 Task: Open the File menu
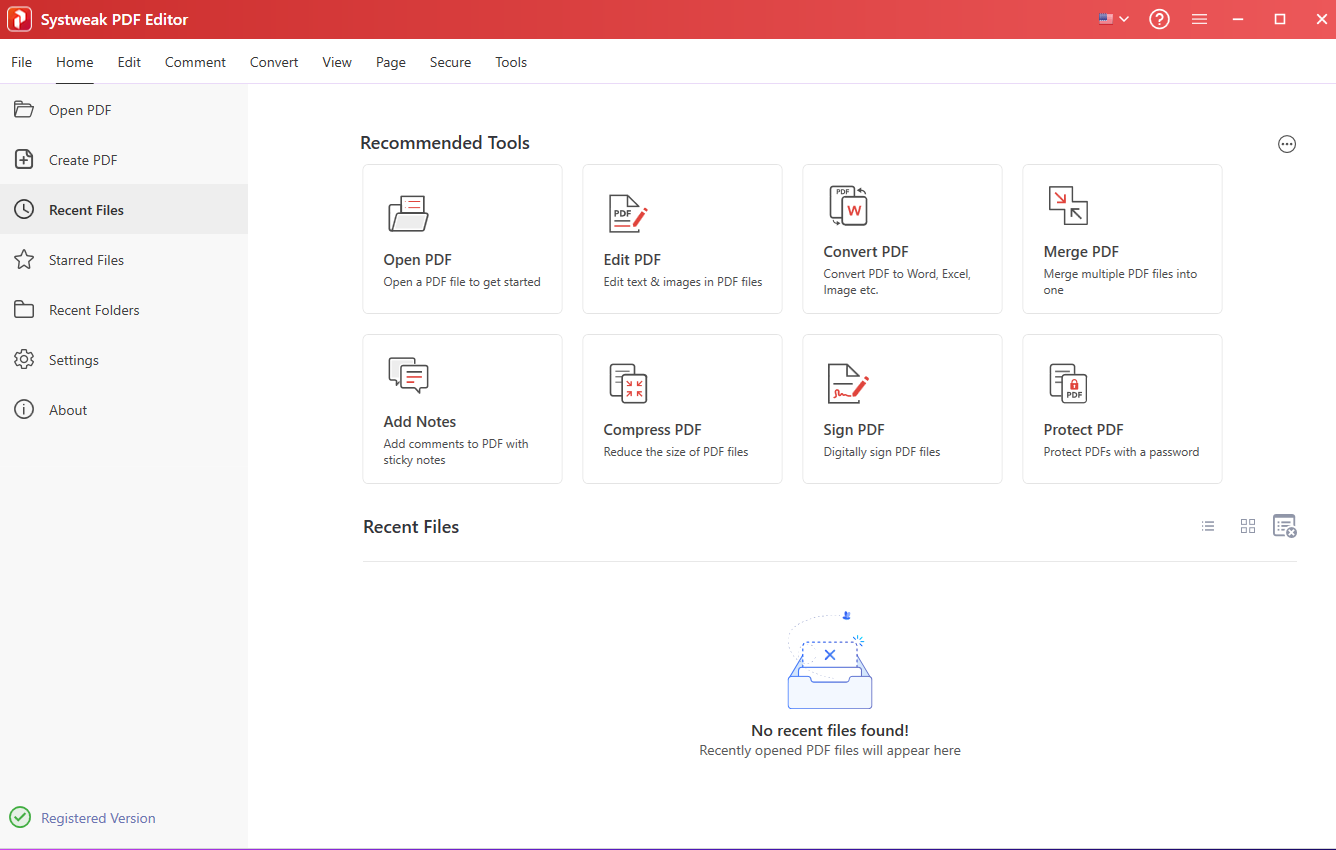[21, 62]
